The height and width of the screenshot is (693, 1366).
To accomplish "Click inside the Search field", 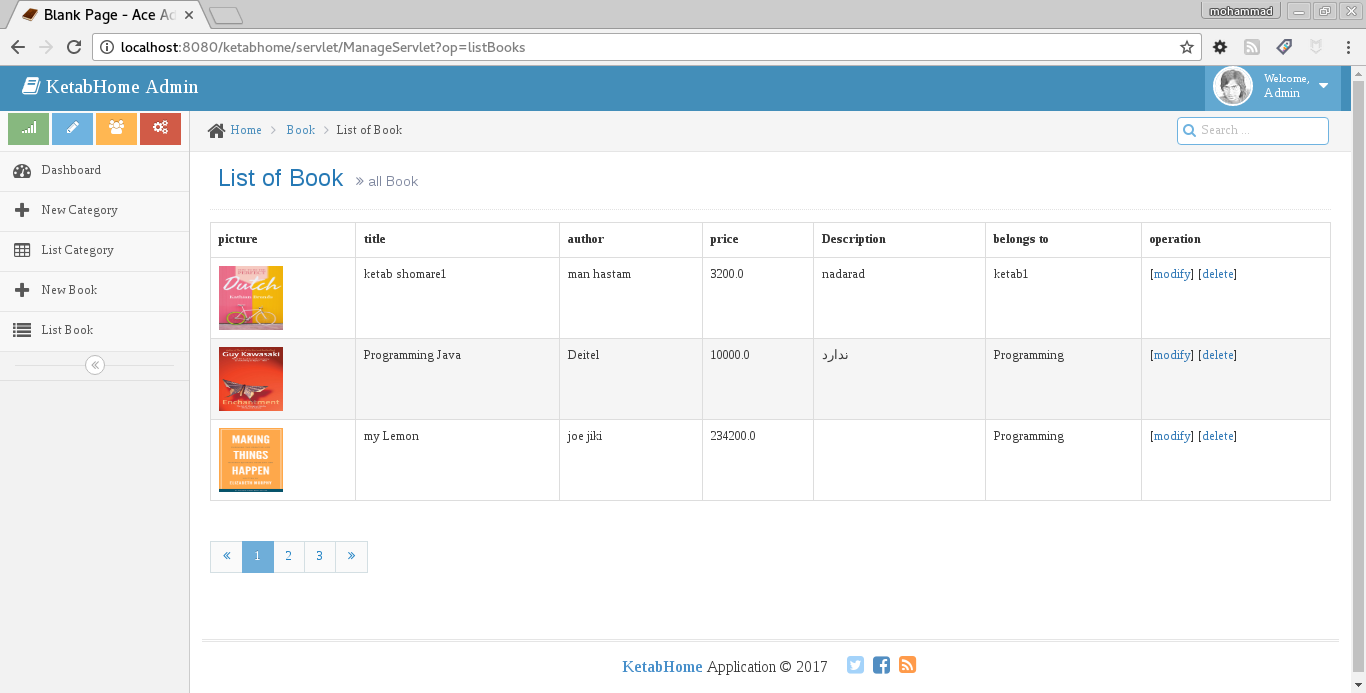I will click(x=1253, y=130).
